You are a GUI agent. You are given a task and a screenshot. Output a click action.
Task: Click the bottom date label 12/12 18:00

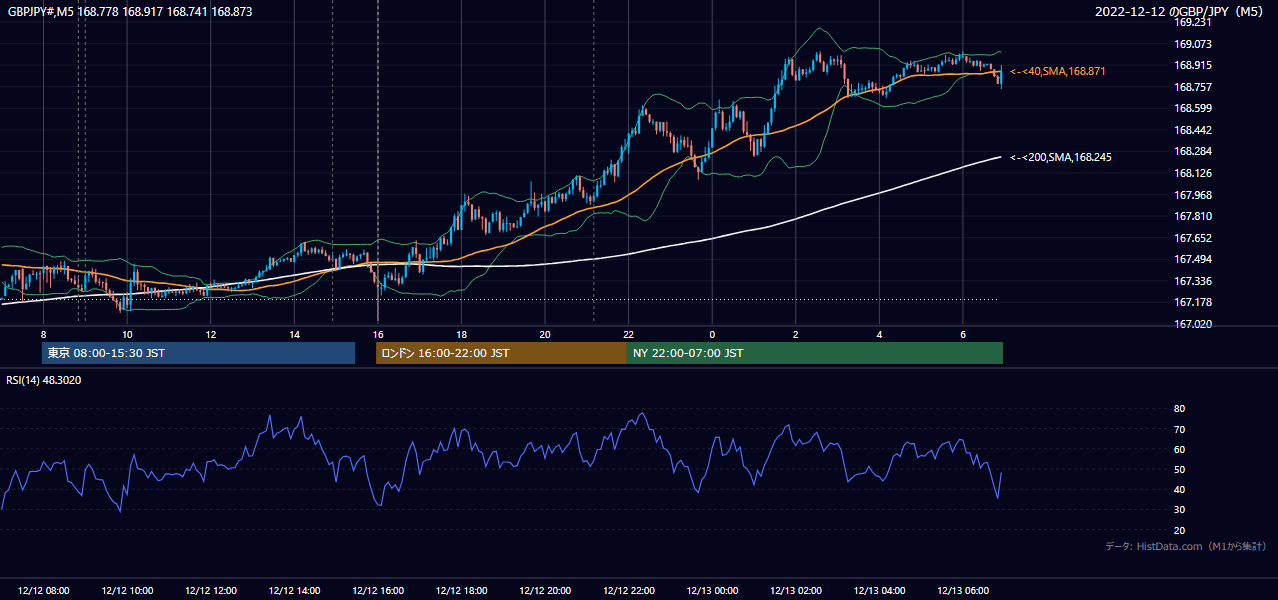click(x=461, y=591)
